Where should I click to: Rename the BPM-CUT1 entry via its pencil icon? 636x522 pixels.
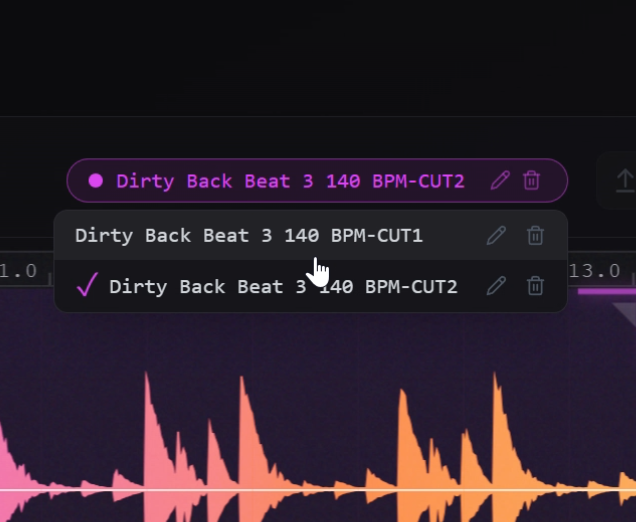pyautogui.click(x=496, y=236)
